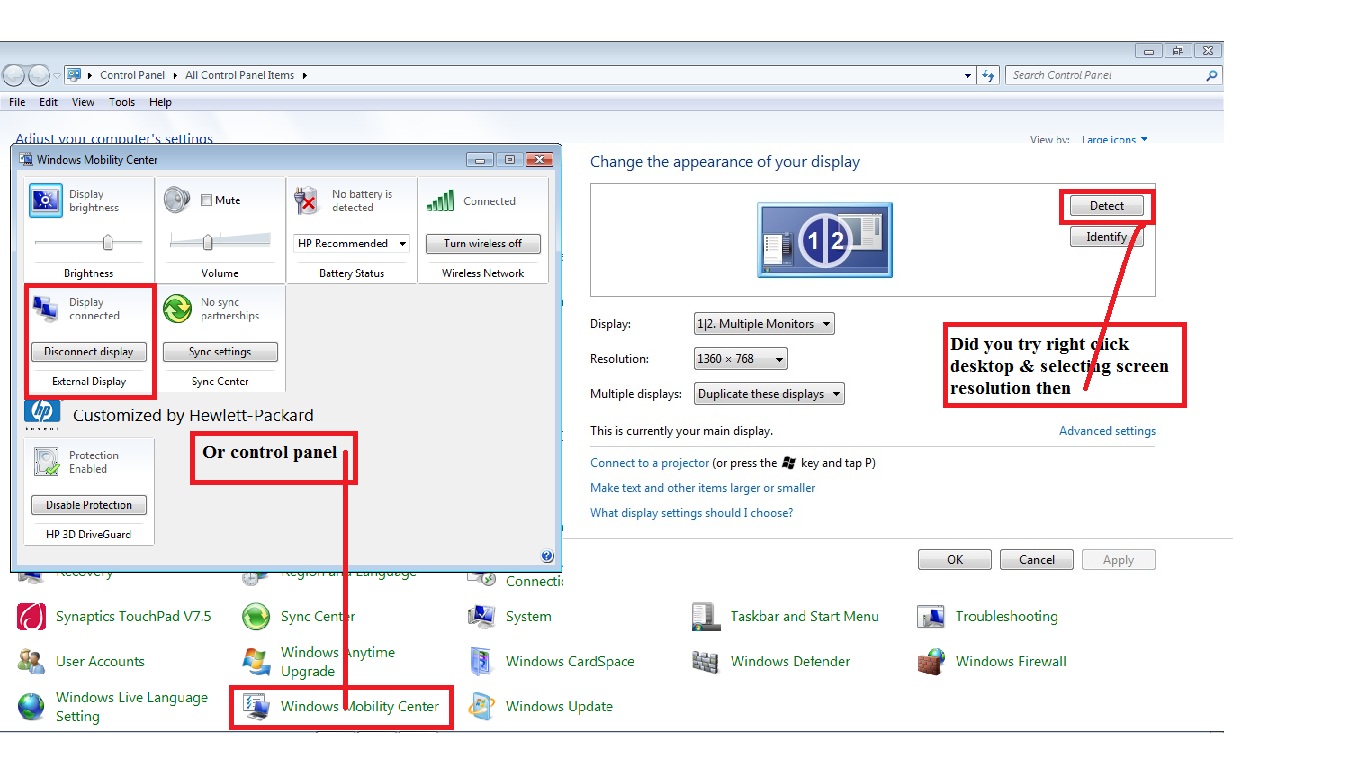
Task: Click the volume slider handle
Action: (x=208, y=242)
